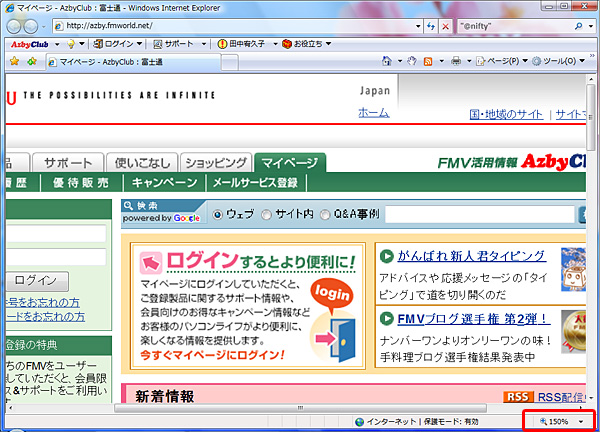This screenshot has height=432, width=600.
Task: Click the zoom magnifier icon in status bar
Action: click(x=543, y=421)
